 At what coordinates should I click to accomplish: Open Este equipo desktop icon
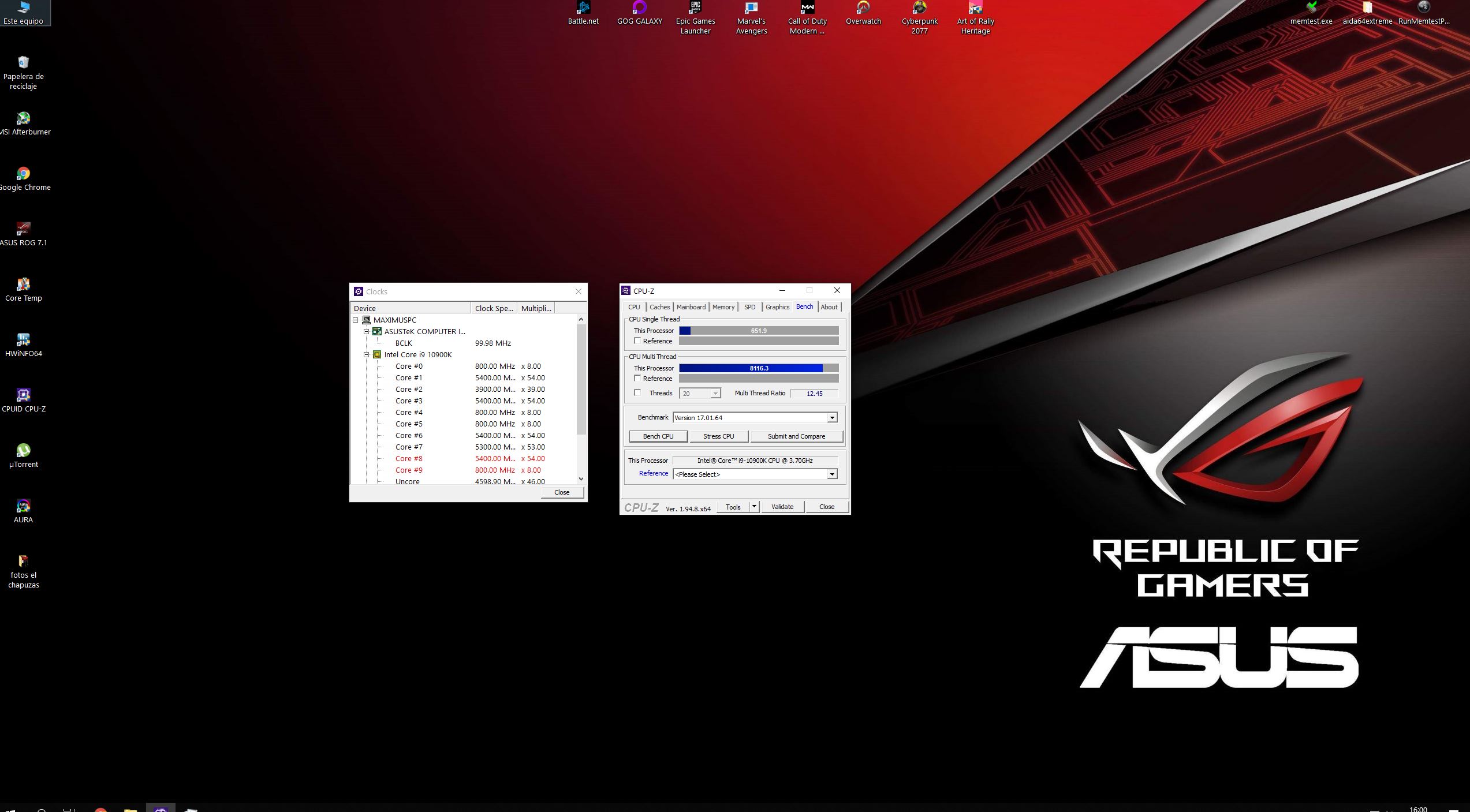pyautogui.click(x=23, y=13)
